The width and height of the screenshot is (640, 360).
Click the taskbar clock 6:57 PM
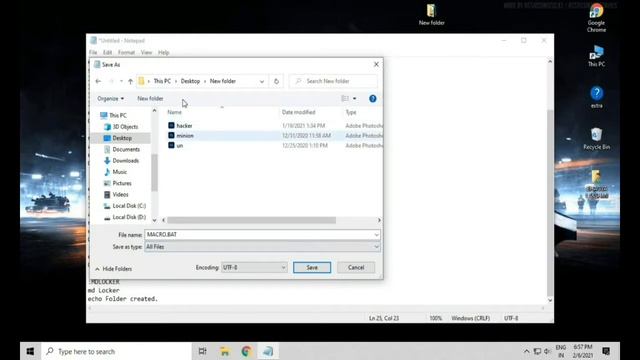[x=582, y=351]
